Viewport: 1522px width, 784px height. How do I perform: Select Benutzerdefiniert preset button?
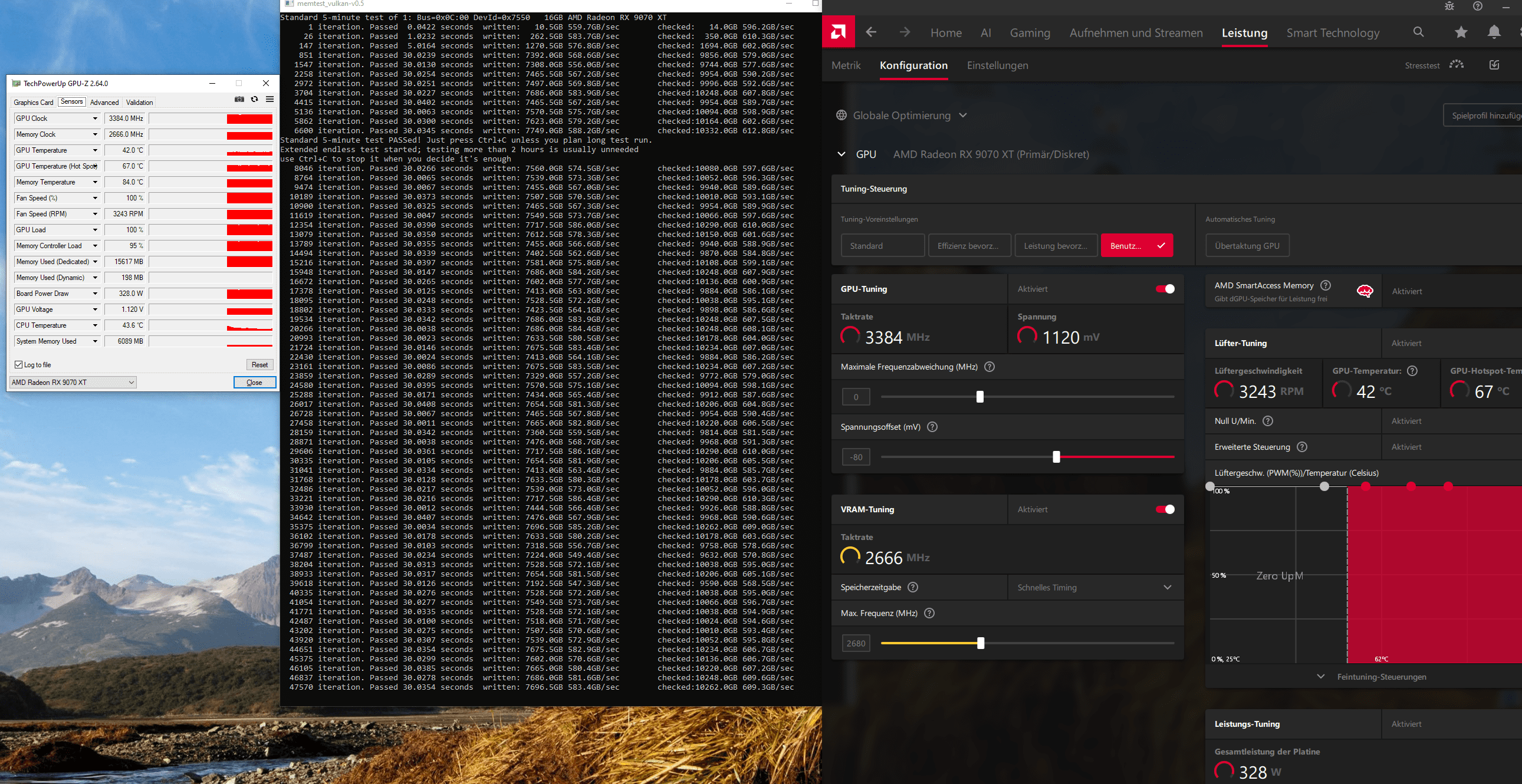[x=1137, y=246]
